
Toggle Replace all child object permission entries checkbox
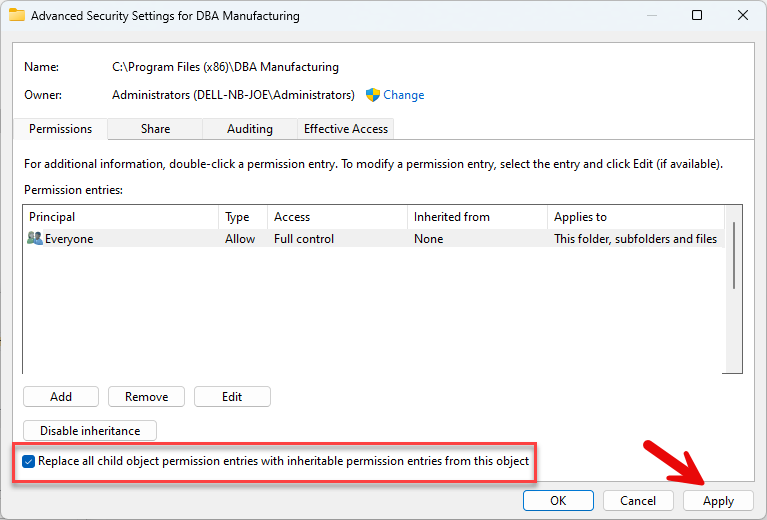tap(28, 461)
